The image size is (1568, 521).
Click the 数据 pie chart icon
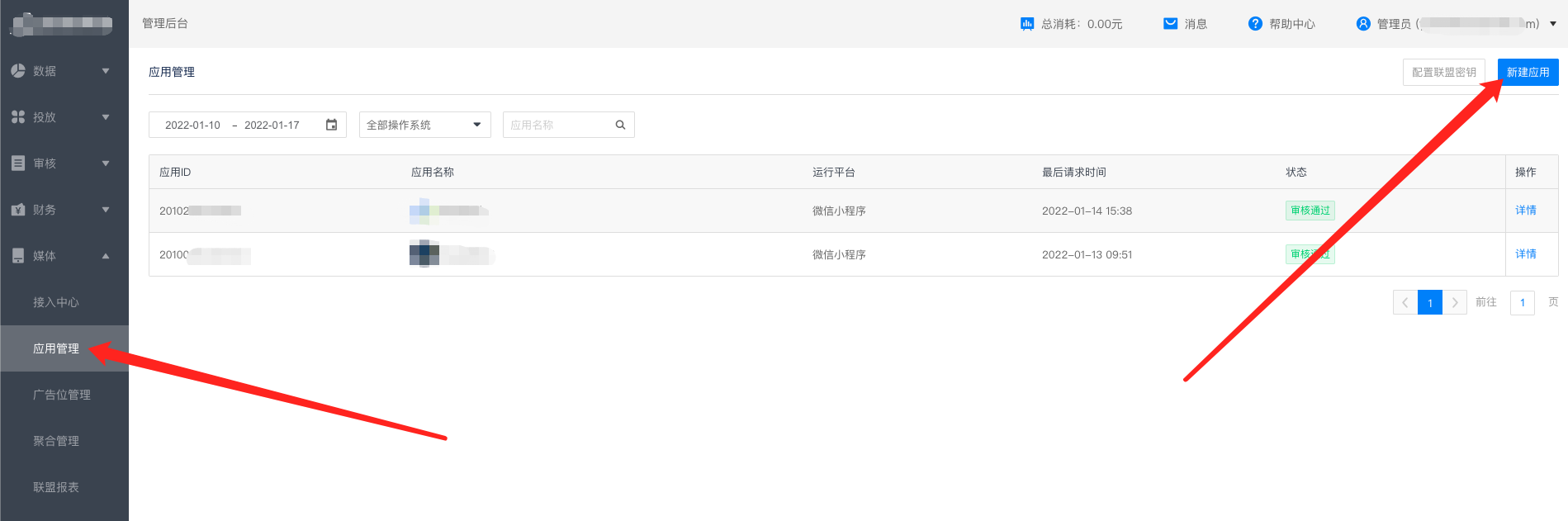(x=18, y=71)
